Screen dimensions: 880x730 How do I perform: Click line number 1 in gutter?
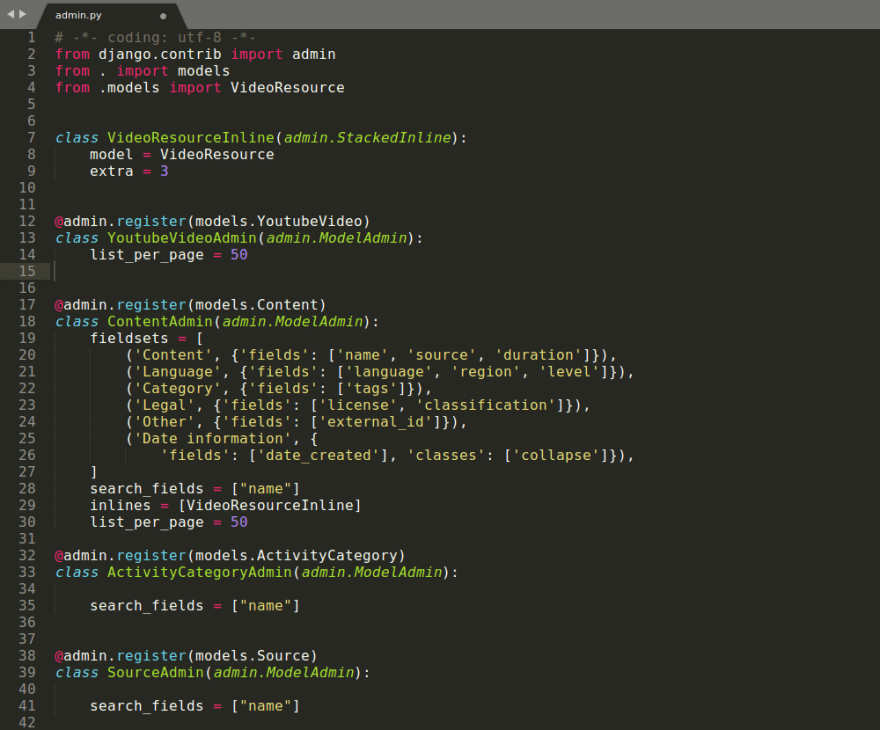click(x=31, y=38)
